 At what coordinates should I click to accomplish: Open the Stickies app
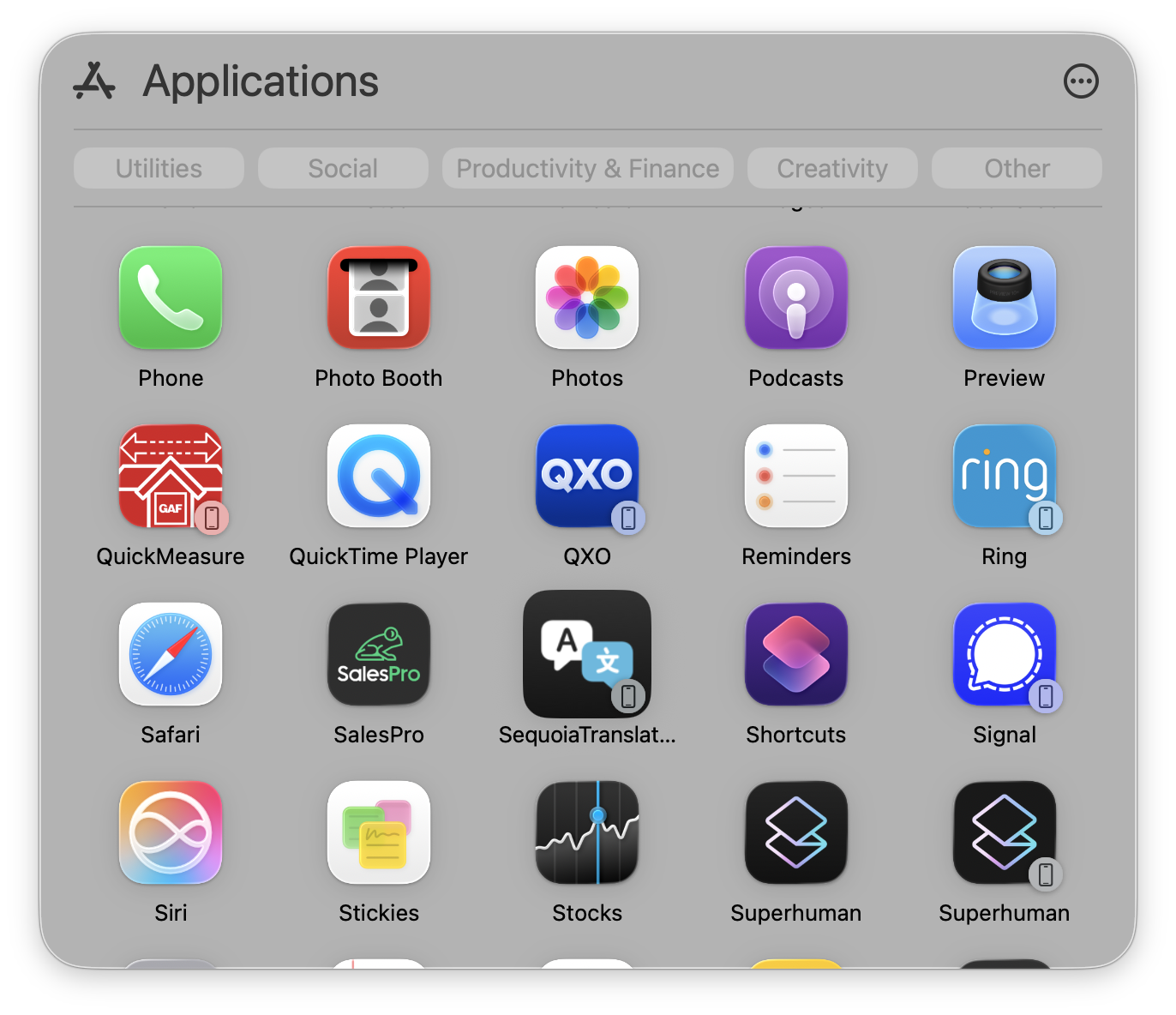click(379, 832)
